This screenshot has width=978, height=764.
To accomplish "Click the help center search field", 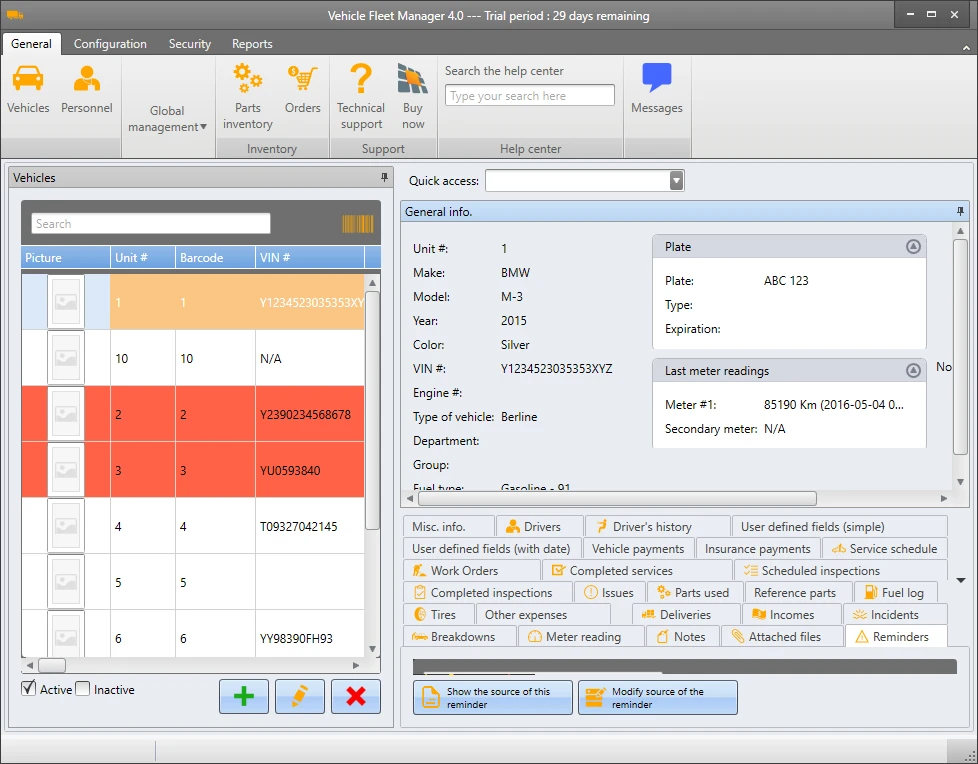I will click(x=530, y=96).
